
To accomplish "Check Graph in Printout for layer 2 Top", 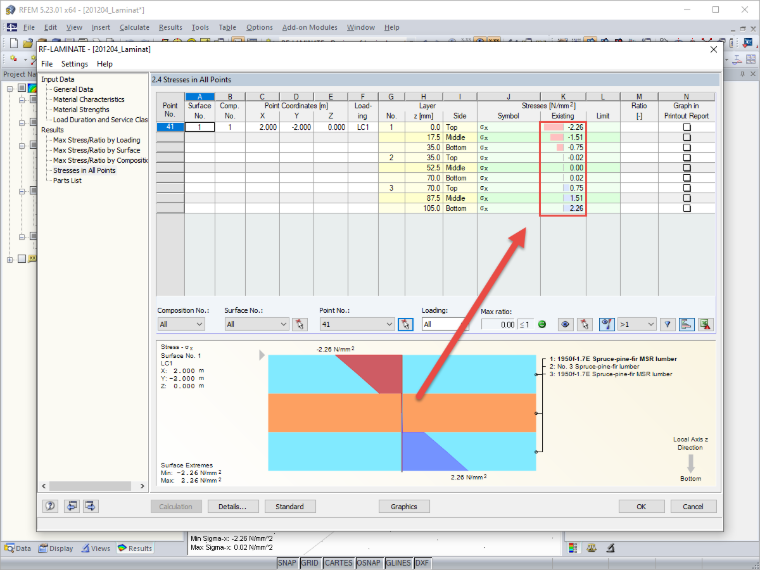I will pos(686,158).
